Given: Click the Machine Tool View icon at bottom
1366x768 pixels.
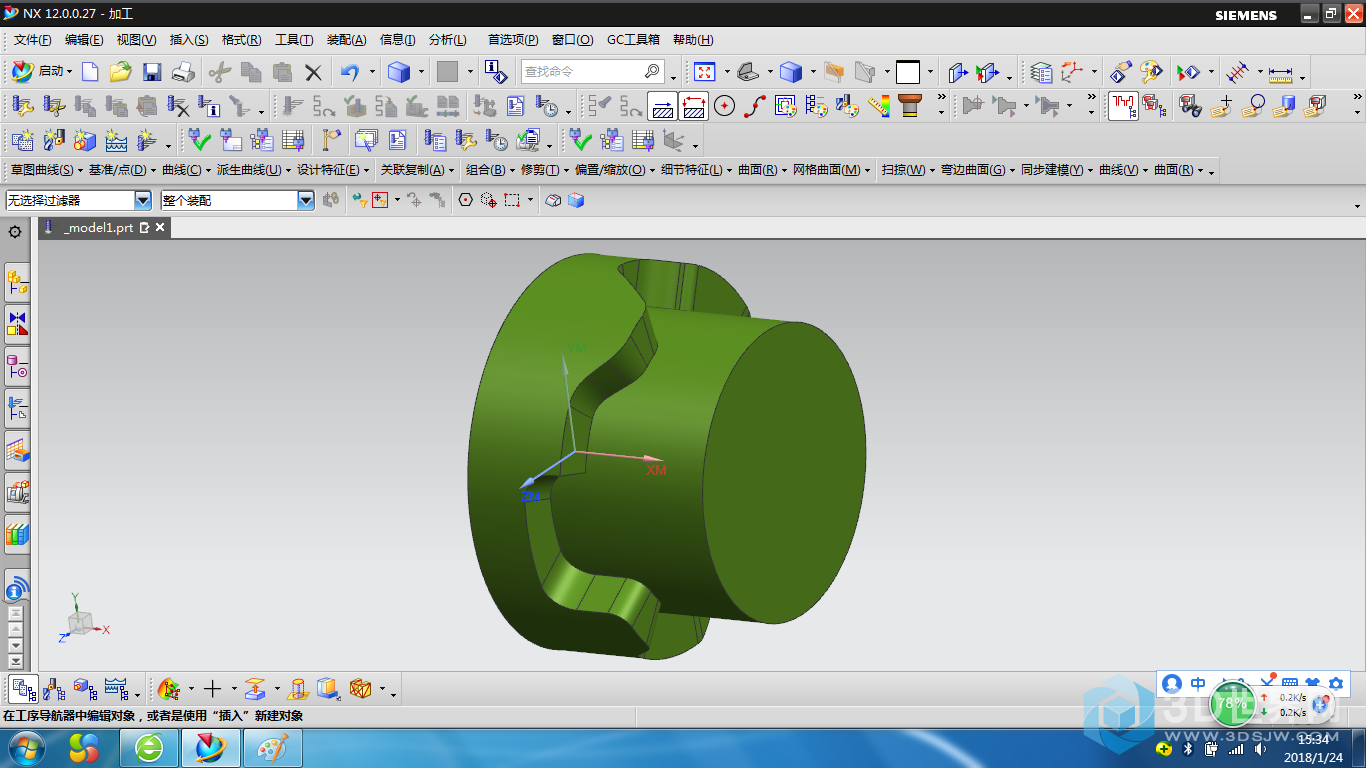Looking at the screenshot, I should 55,689.
